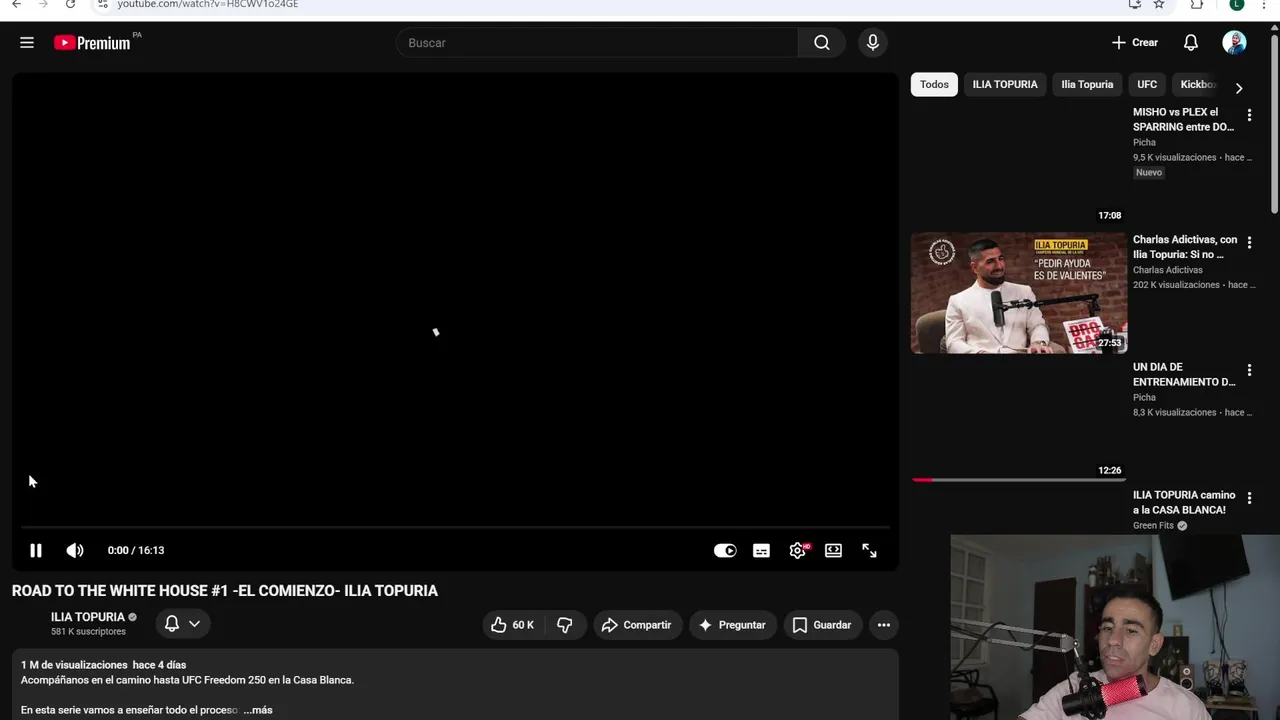Enter fullscreen mode
This screenshot has width=1280, height=720.
point(869,550)
